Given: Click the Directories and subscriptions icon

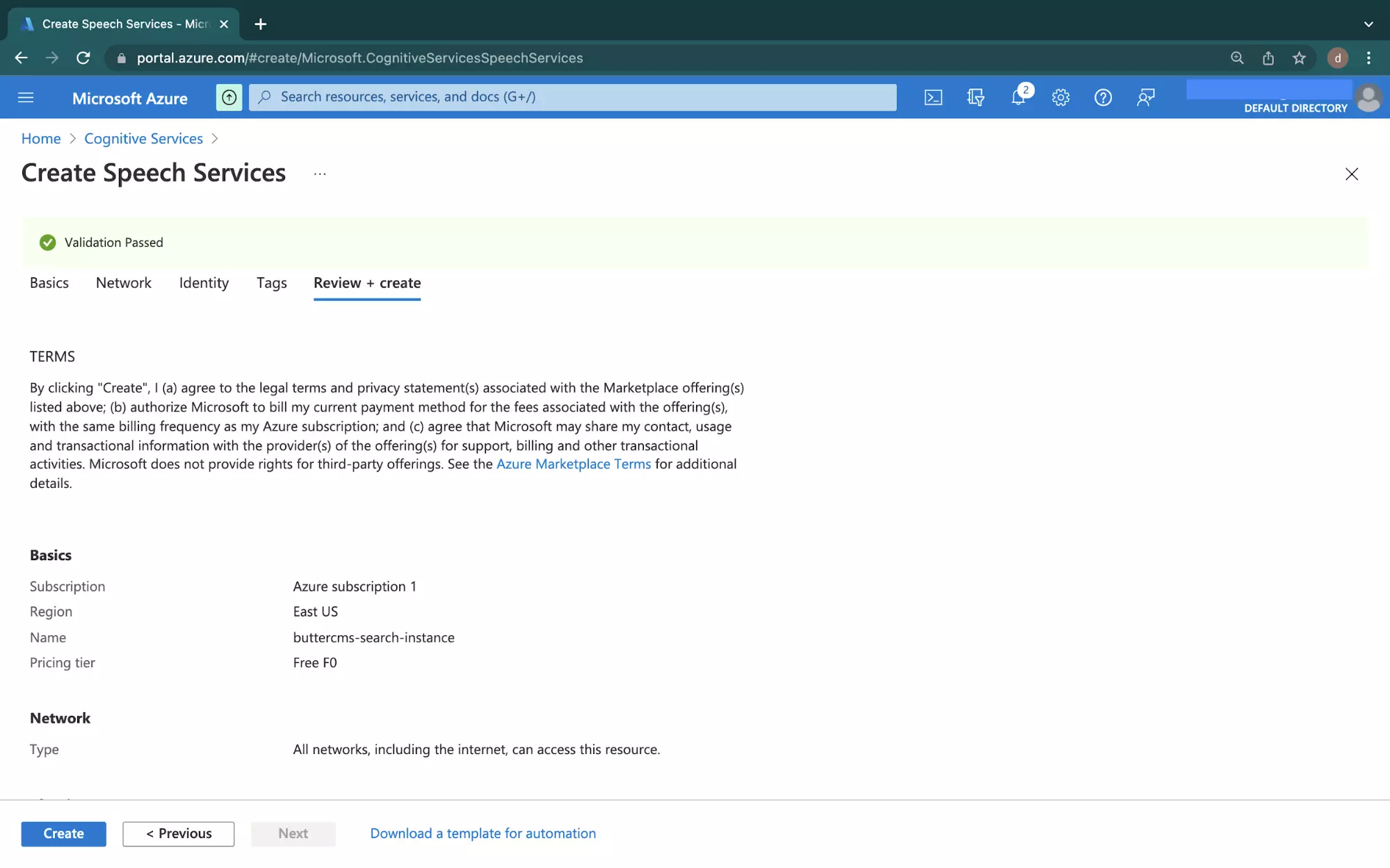Looking at the screenshot, I should 975,97.
